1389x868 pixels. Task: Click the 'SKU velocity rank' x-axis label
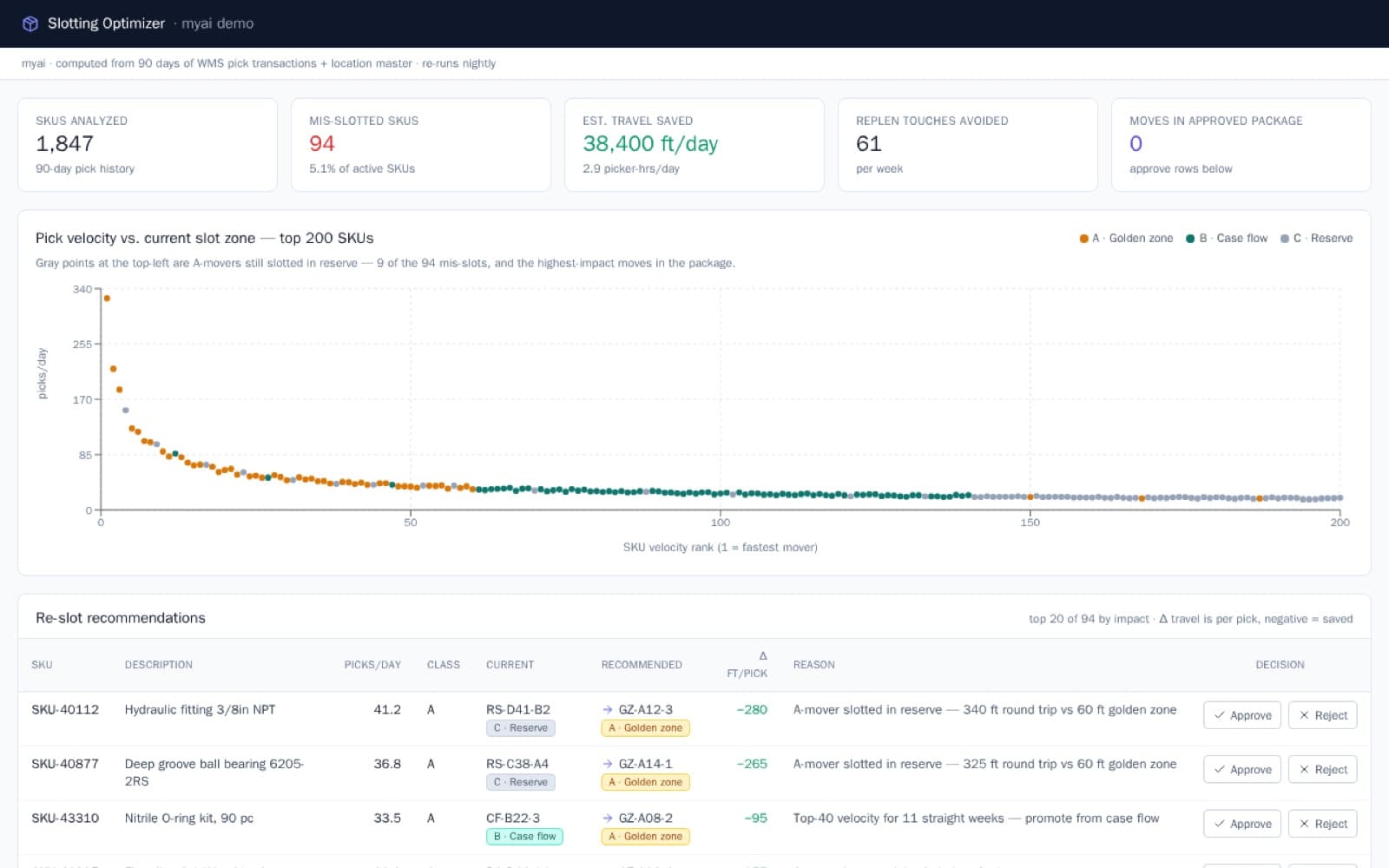pyautogui.click(x=720, y=548)
